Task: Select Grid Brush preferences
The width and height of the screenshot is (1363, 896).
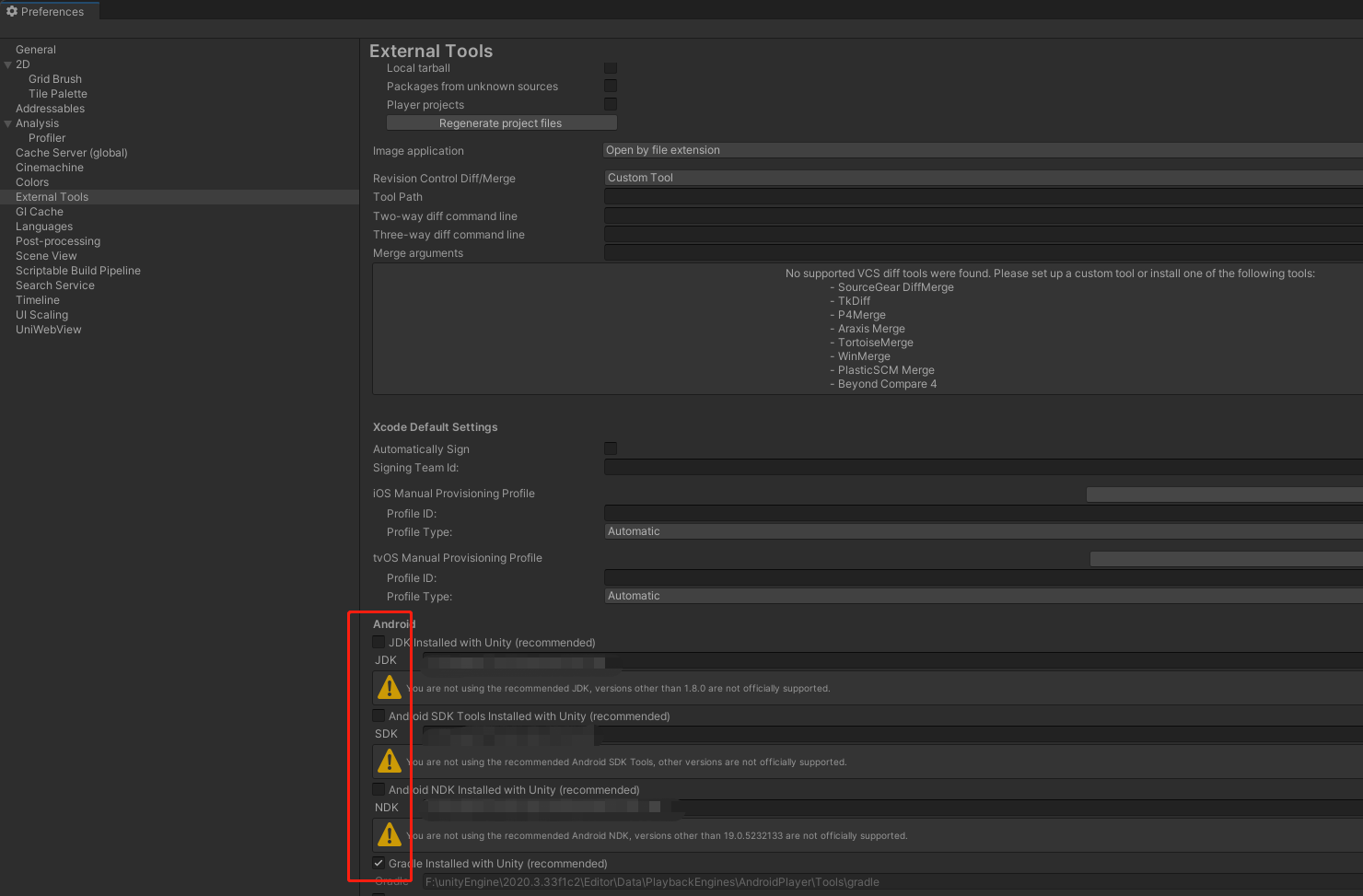Action: point(55,79)
